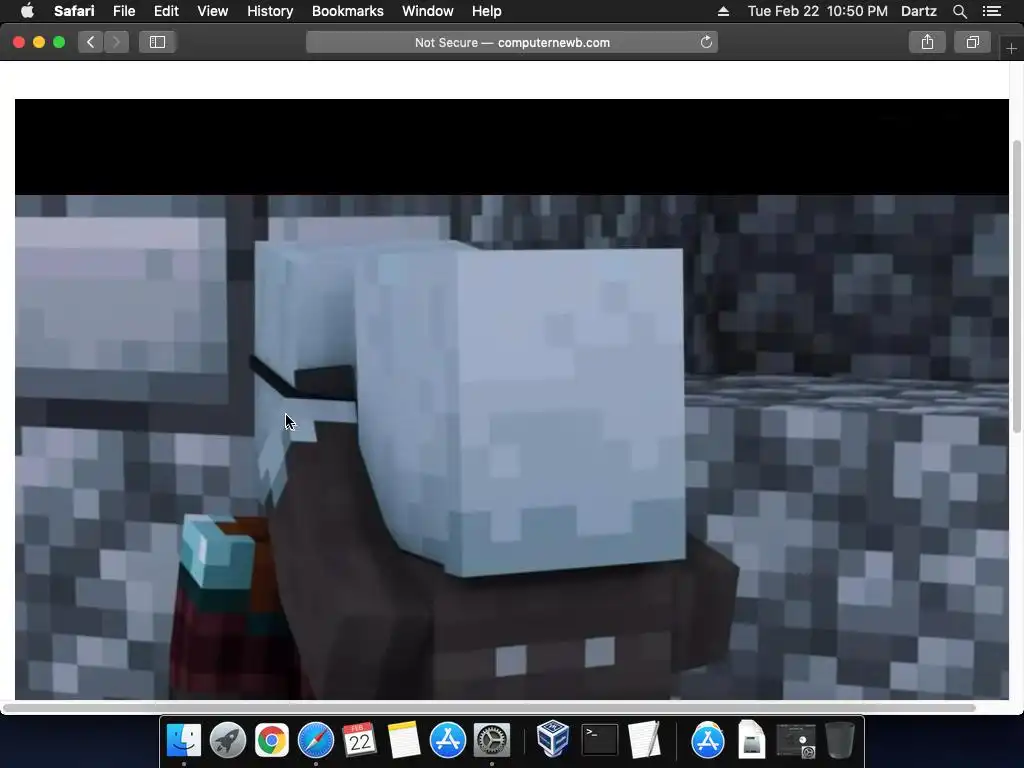The height and width of the screenshot is (768, 1024).
Task: Open Finder from the Dock
Action: click(184, 740)
